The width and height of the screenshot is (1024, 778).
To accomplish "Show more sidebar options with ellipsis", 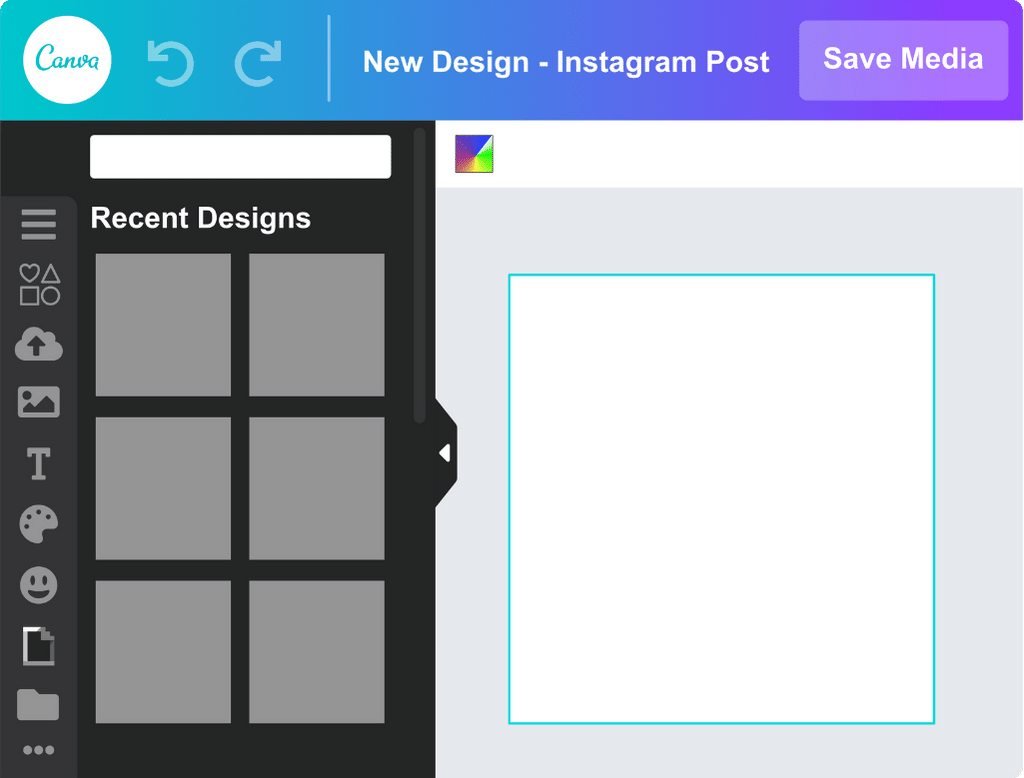I will (x=39, y=750).
